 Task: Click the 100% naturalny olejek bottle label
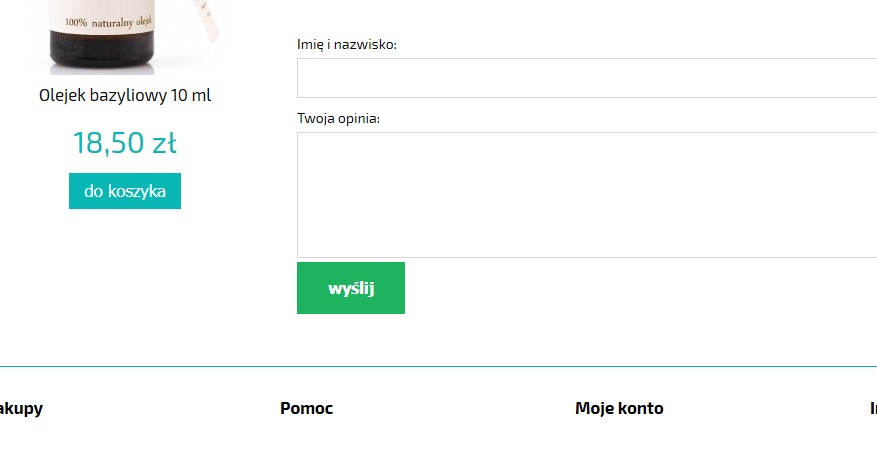click(x=108, y=22)
